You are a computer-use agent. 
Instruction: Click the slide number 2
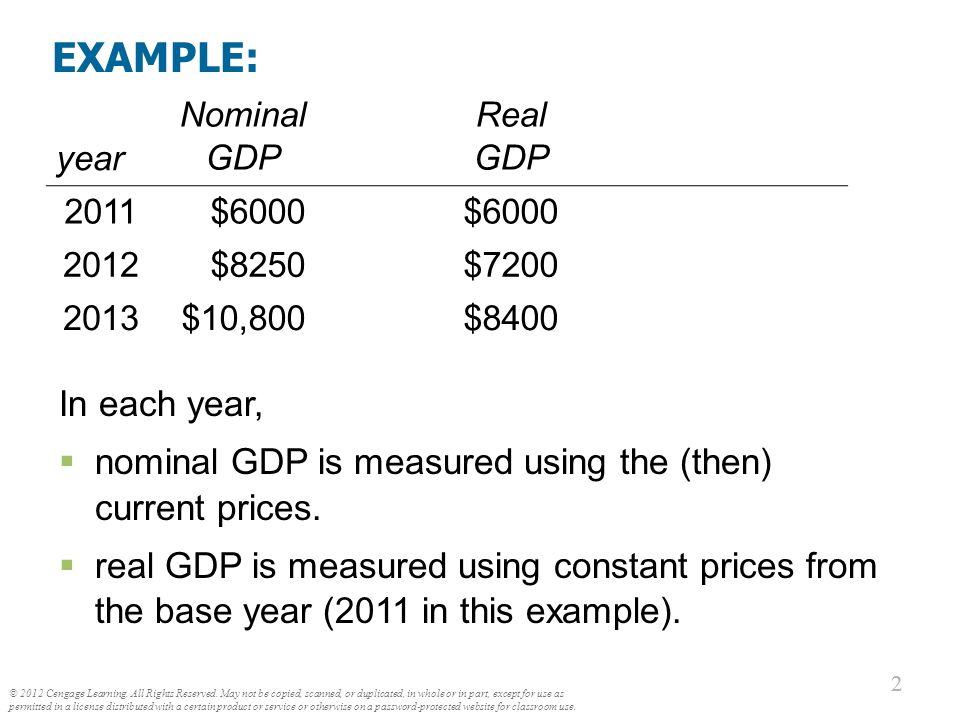pos(896,684)
